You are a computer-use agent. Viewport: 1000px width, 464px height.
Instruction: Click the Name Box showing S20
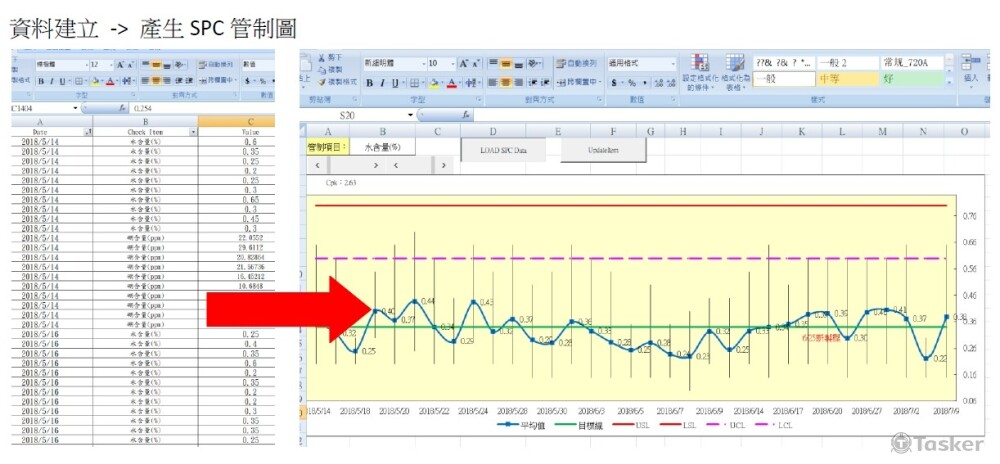tap(370, 115)
